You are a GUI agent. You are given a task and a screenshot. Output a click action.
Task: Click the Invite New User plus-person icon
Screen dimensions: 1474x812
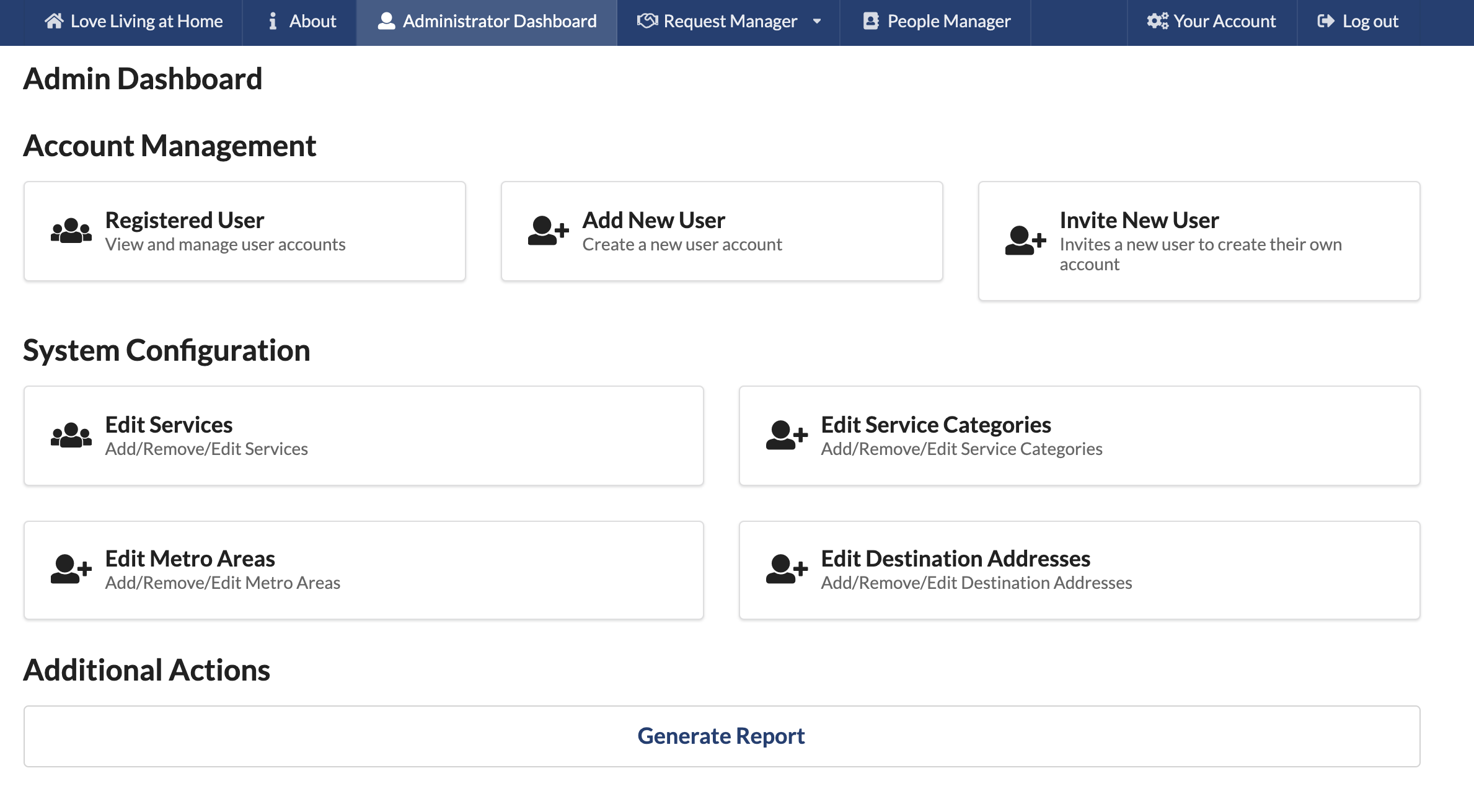point(1026,241)
